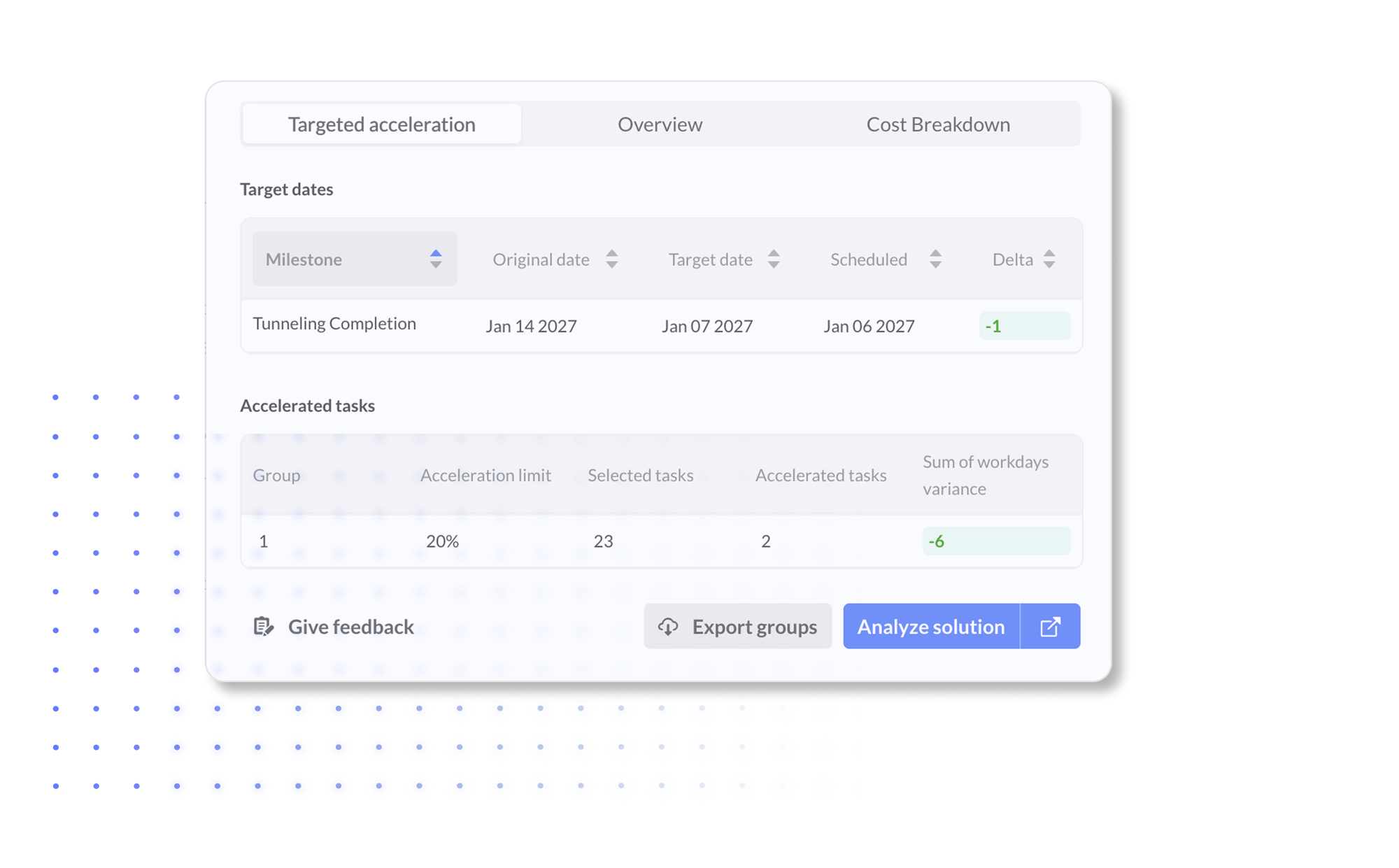Open the Cost Breakdown tab
1399x868 pixels.
click(938, 124)
